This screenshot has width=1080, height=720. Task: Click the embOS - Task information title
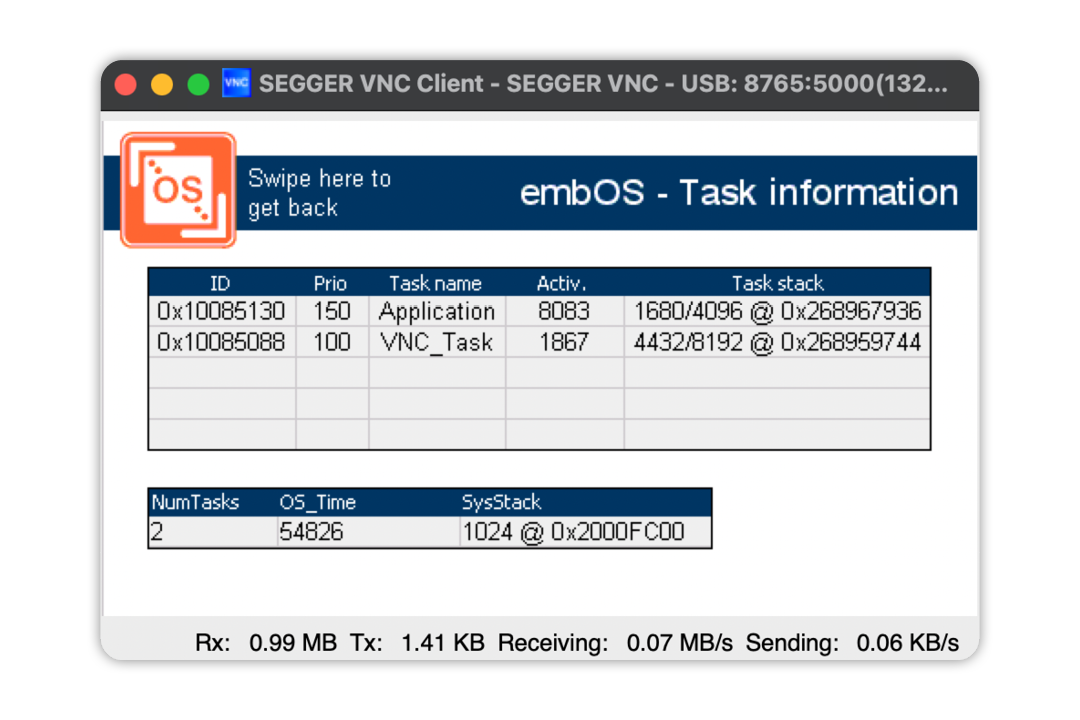[738, 192]
